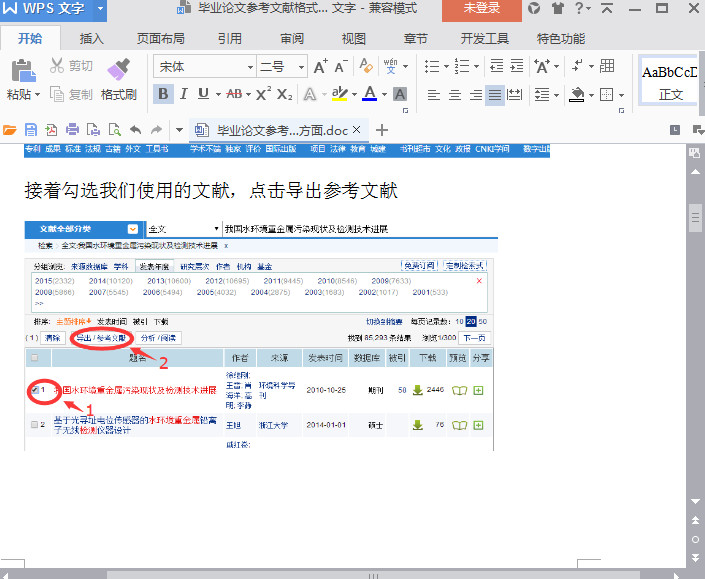Expand the borders dropdown arrow
The image size is (705, 579).
[621, 95]
